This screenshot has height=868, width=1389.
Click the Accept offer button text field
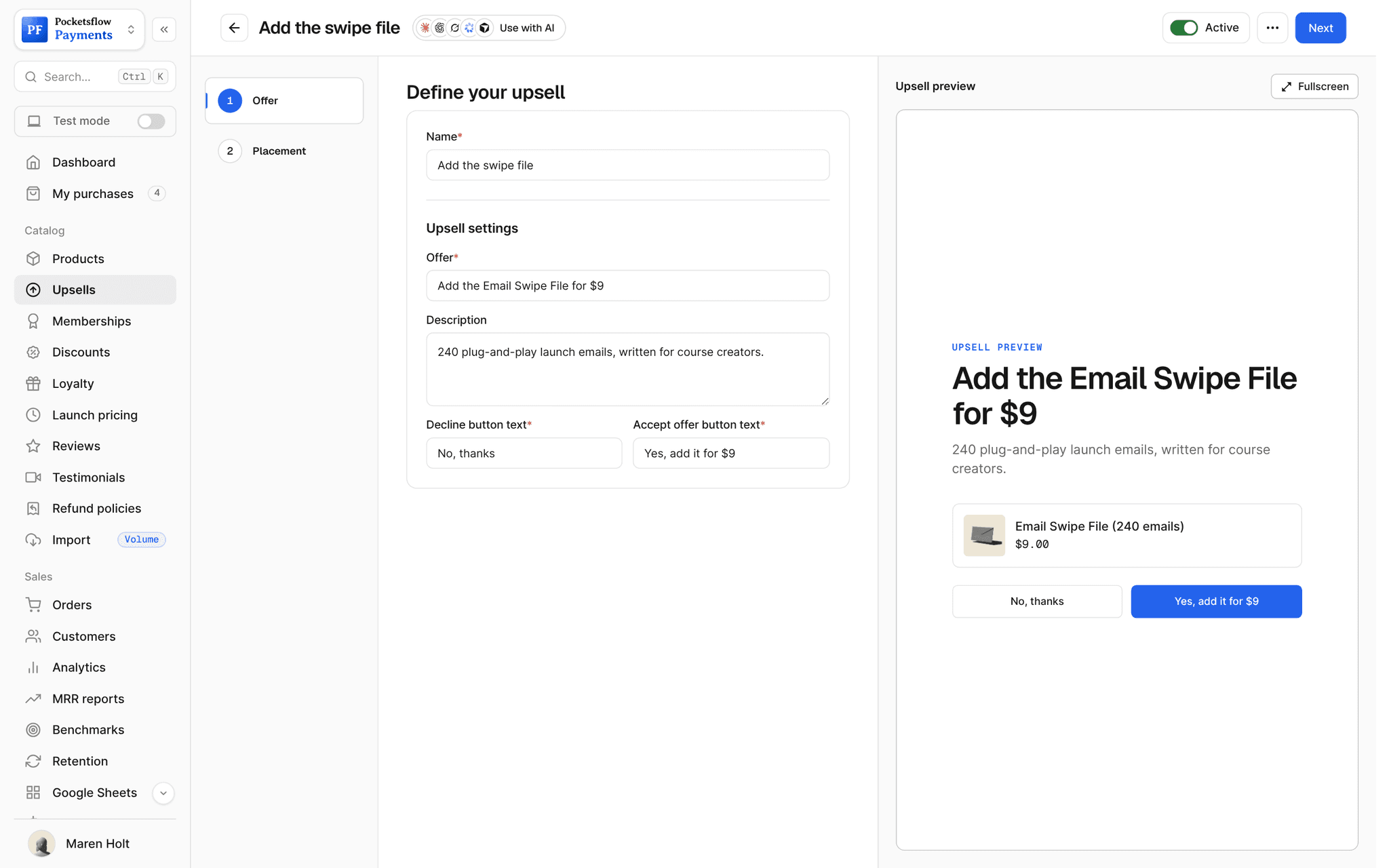pos(730,453)
